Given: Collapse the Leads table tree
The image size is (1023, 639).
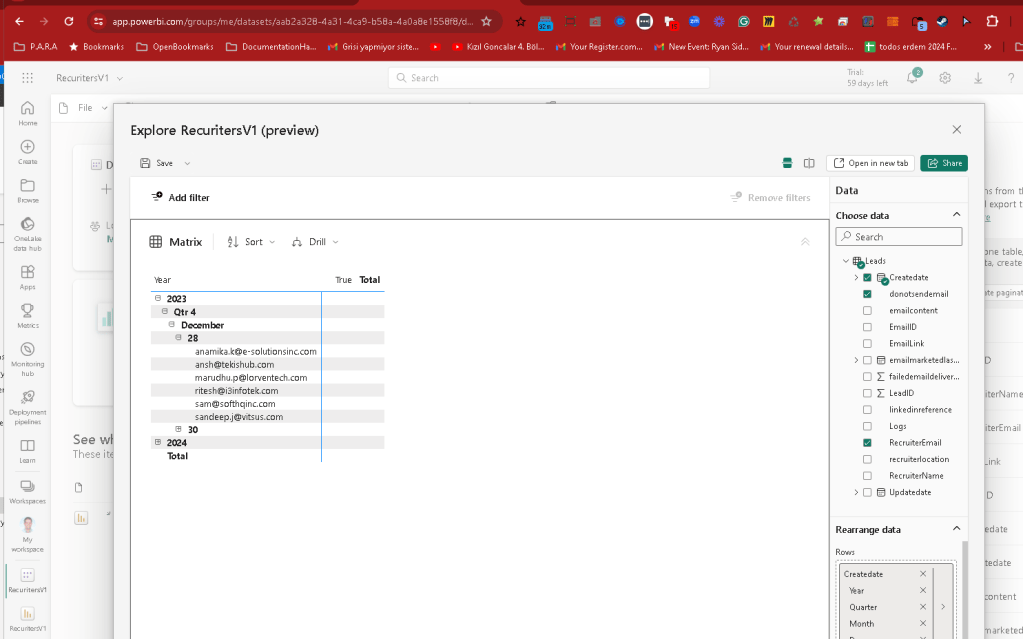Looking at the screenshot, I should (846, 260).
